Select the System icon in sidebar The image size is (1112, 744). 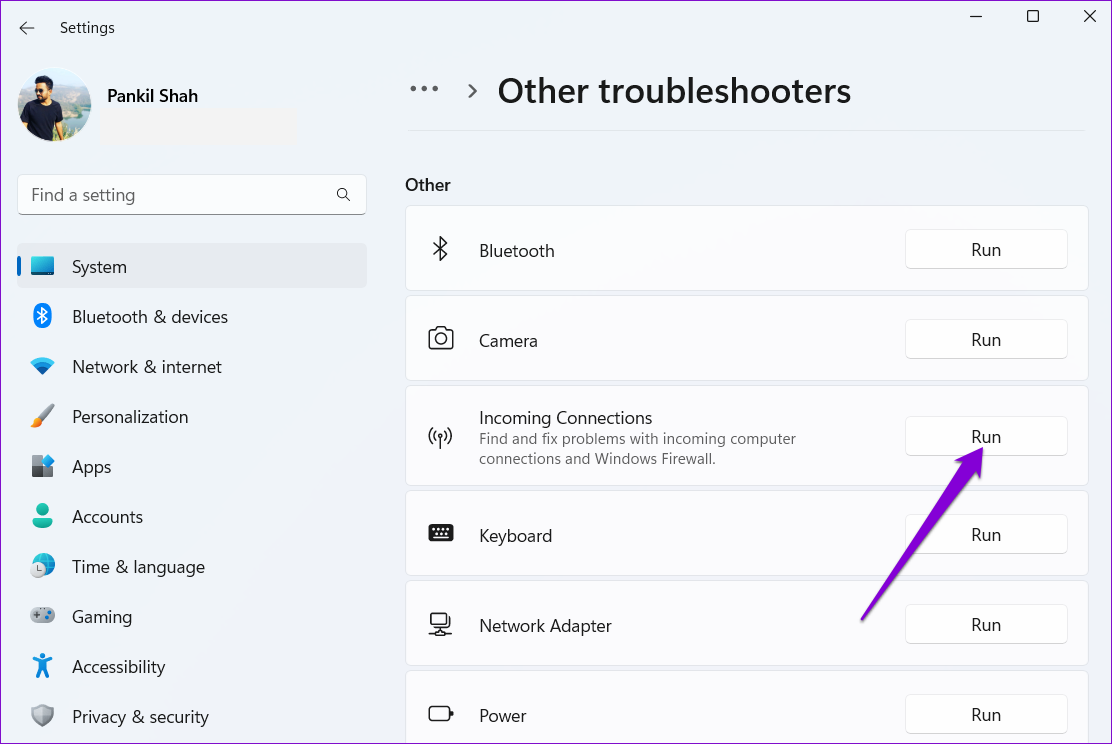tap(43, 266)
